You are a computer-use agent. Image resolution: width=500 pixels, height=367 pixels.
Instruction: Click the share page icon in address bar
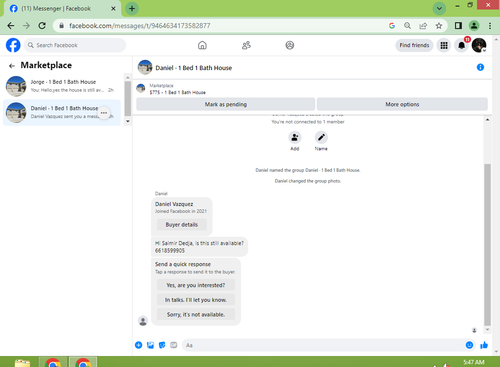[x=423, y=26]
